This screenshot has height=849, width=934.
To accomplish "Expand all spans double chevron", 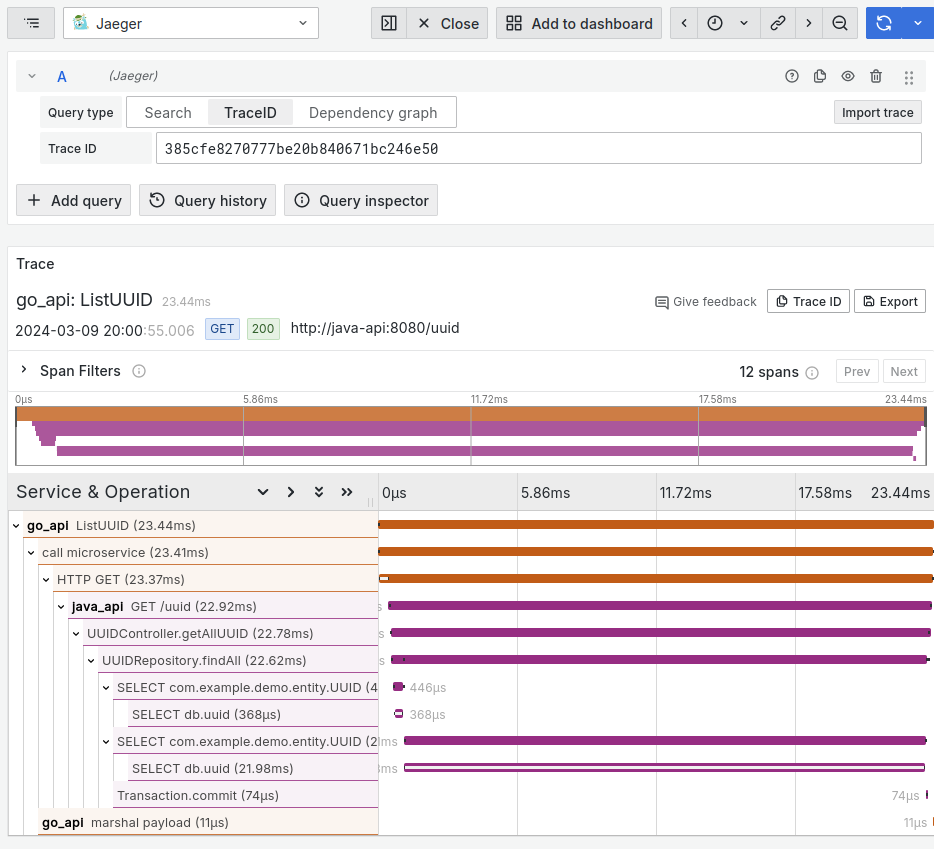I will tap(347, 492).
